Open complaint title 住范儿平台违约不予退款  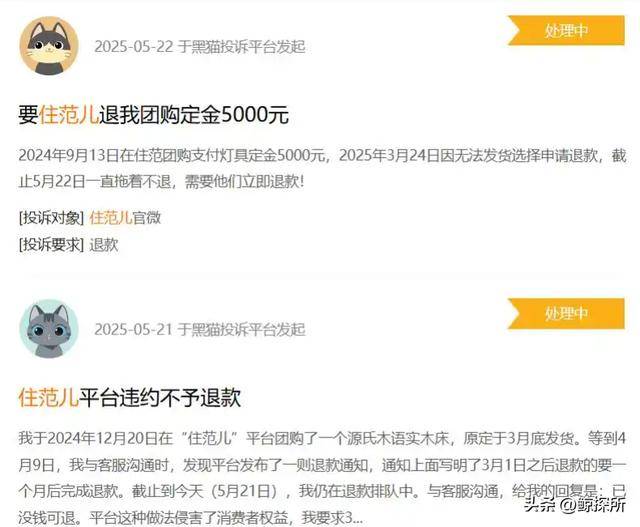click(x=130, y=398)
